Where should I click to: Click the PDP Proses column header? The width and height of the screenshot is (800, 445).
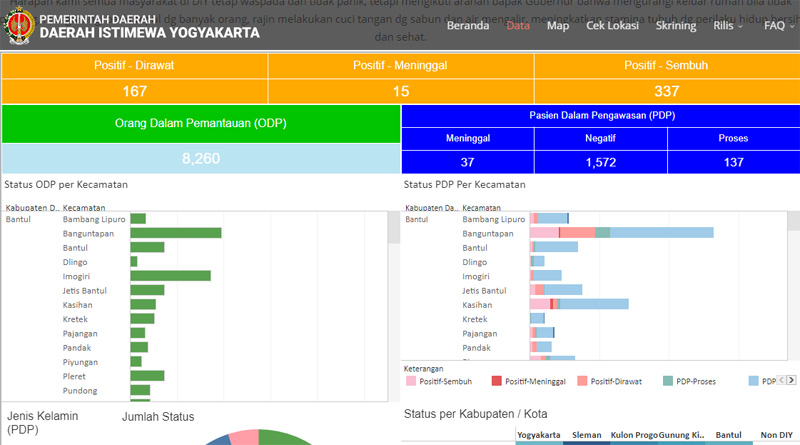[734, 138]
